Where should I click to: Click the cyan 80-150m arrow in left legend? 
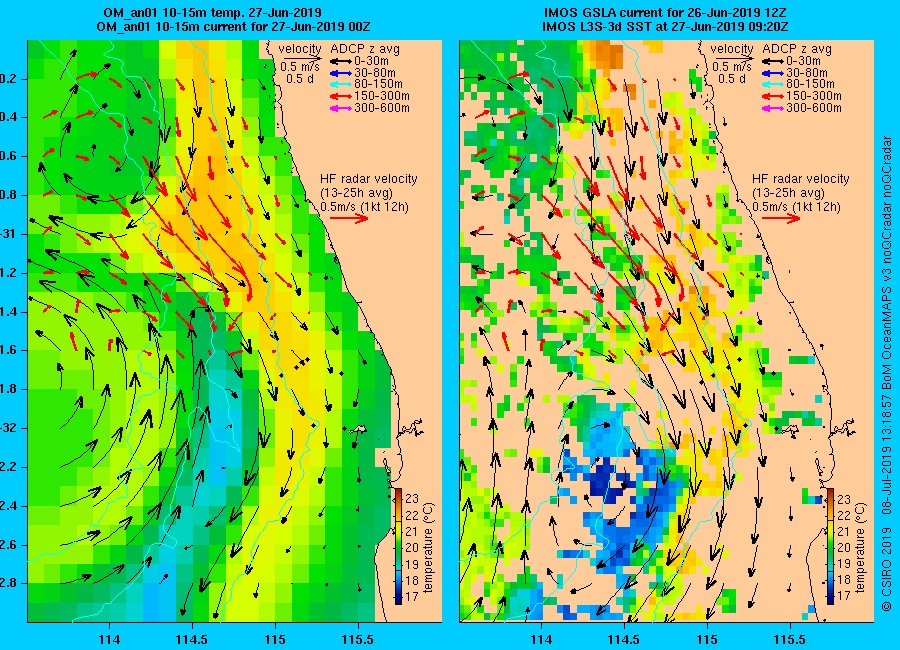pos(340,84)
